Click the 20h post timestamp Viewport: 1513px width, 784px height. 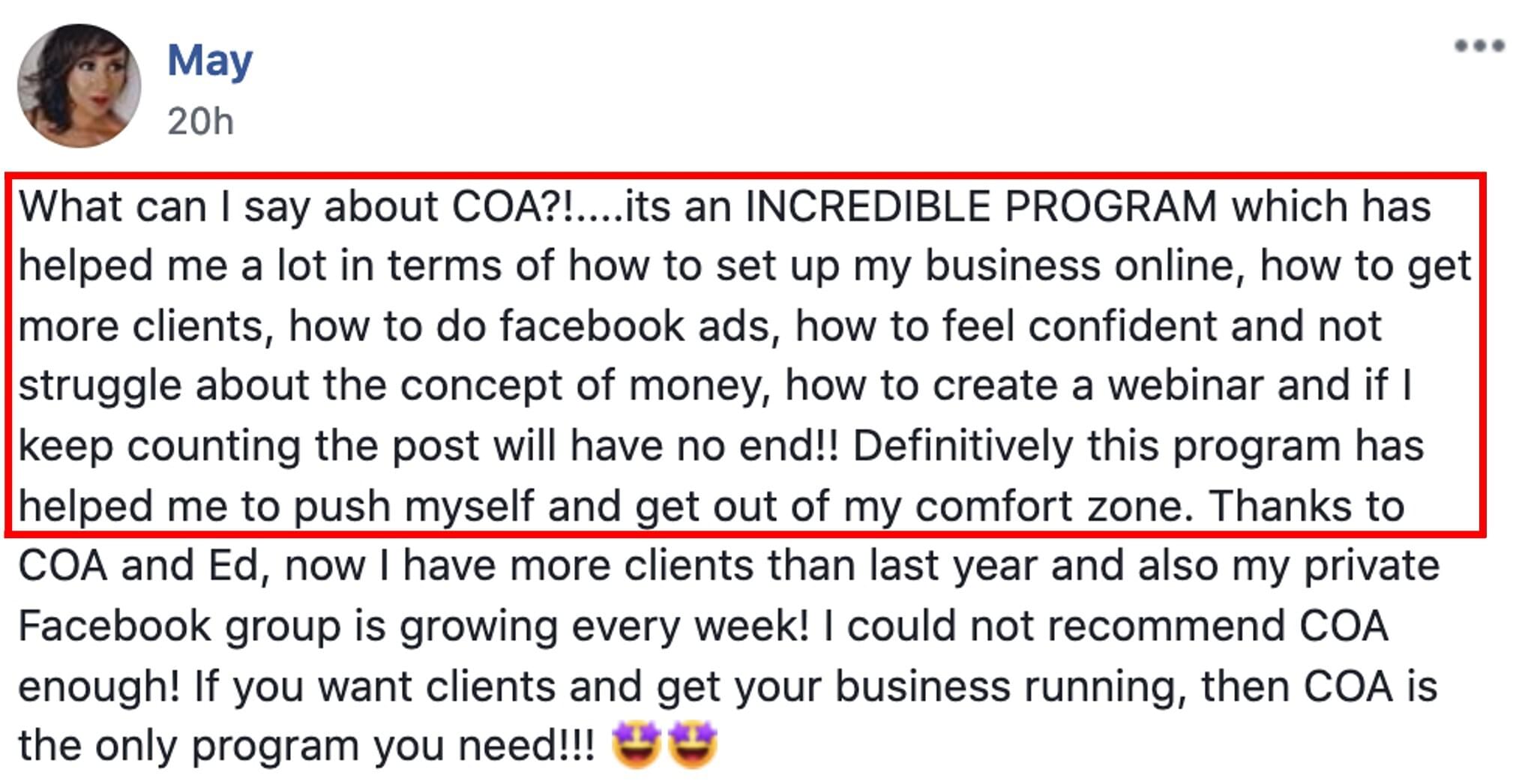tap(200, 121)
